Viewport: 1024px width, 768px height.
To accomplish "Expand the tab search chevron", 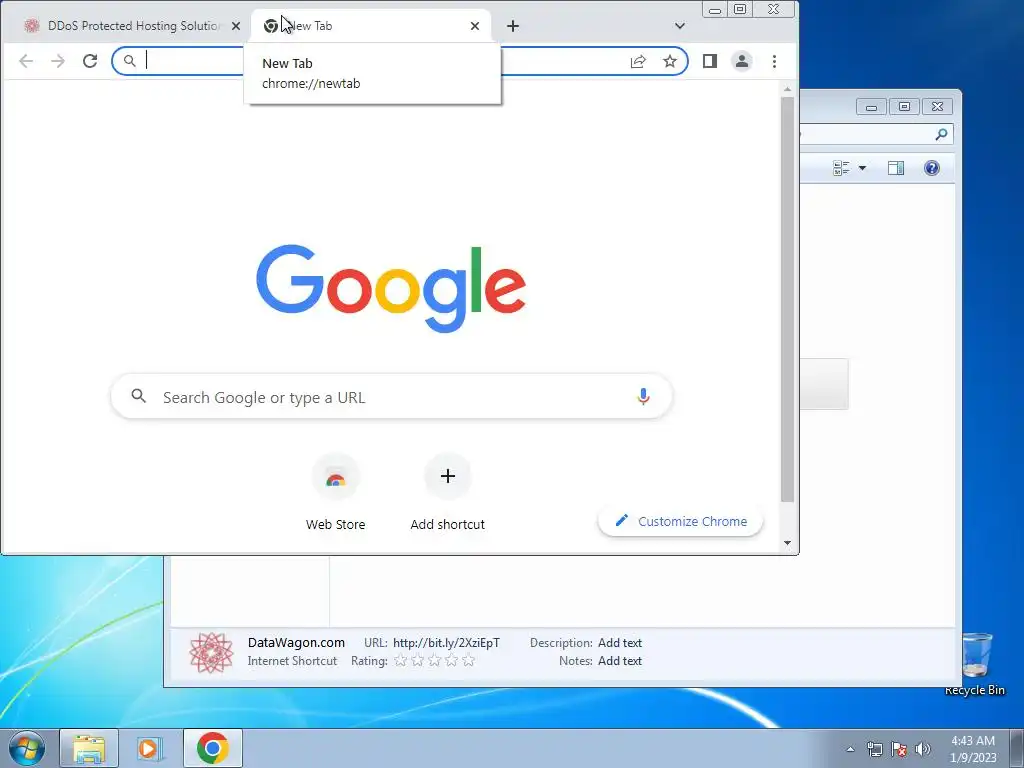I will pyautogui.click(x=680, y=26).
